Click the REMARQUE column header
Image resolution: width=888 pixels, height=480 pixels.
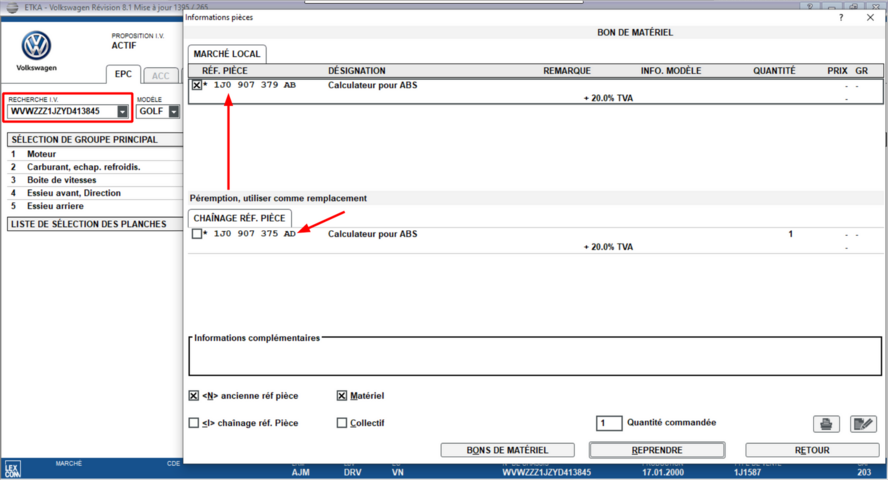point(567,71)
